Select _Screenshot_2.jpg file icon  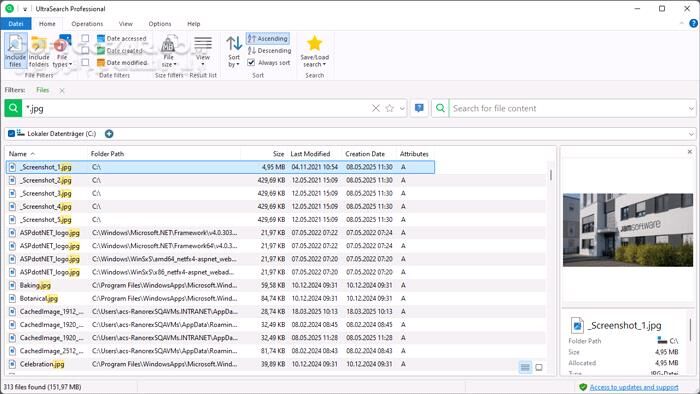pos(12,180)
